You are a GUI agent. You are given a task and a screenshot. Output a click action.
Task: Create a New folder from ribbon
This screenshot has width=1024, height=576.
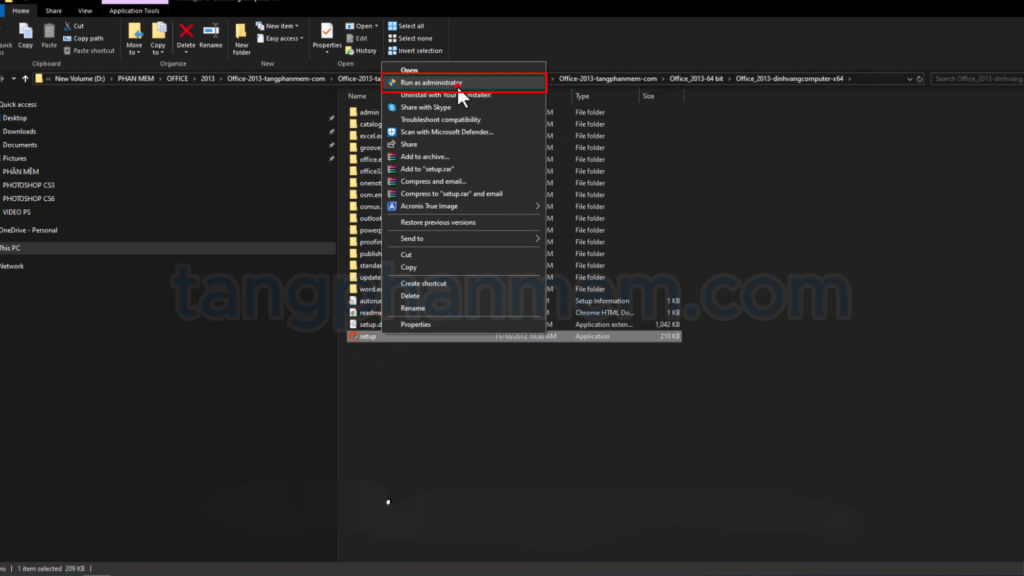tap(241, 39)
